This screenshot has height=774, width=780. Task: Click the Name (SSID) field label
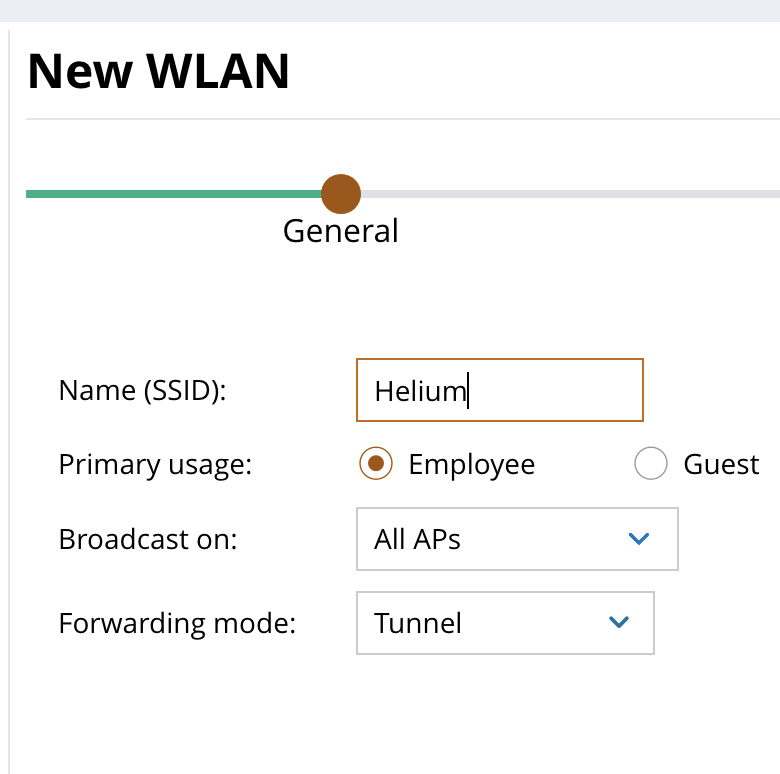coord(143,390)
